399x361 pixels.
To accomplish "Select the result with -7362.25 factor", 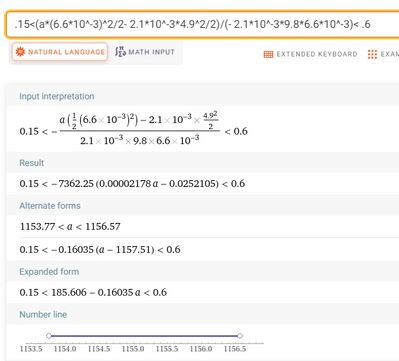I will tap(132, 184).
